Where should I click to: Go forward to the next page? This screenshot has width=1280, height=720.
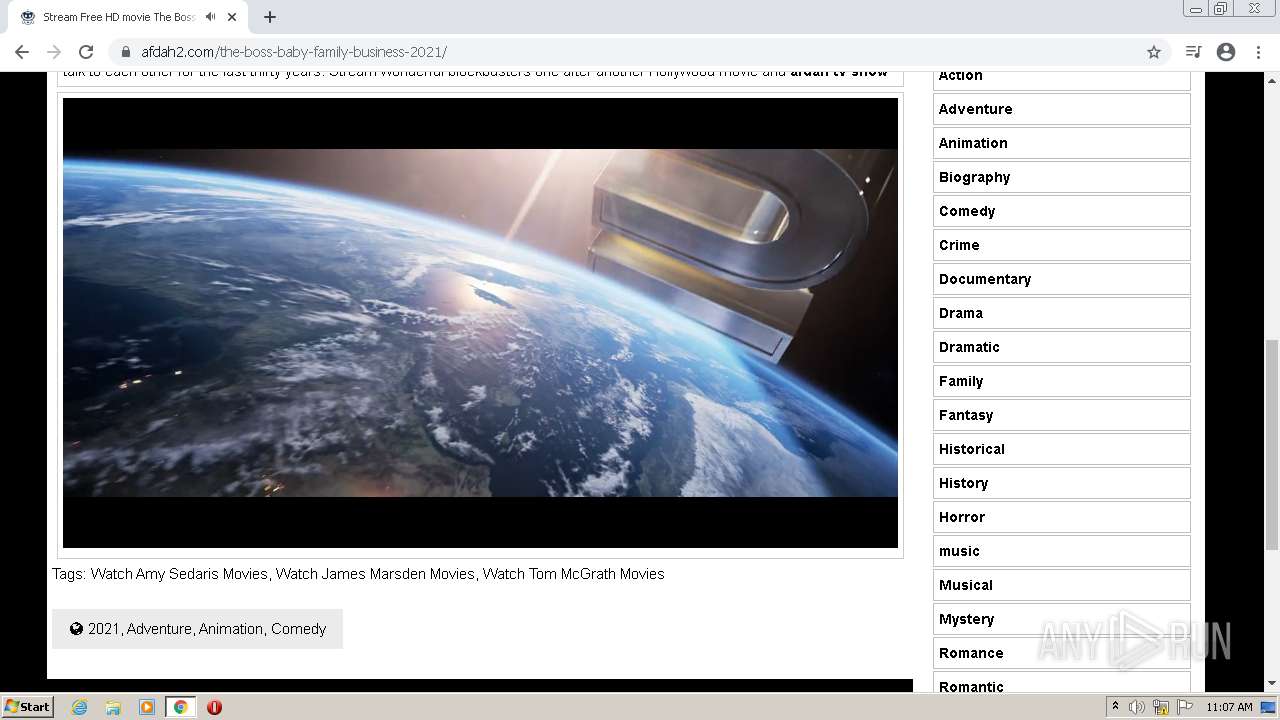coord(54,52)
